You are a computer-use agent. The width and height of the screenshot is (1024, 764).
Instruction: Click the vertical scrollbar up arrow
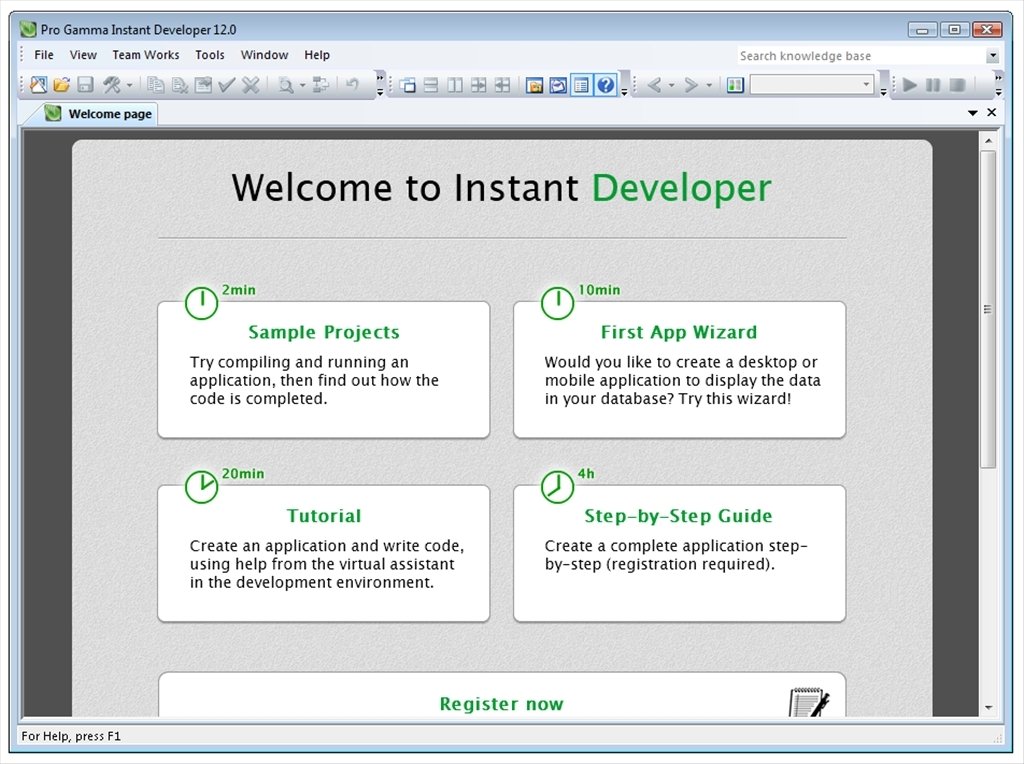coord(988,140)
